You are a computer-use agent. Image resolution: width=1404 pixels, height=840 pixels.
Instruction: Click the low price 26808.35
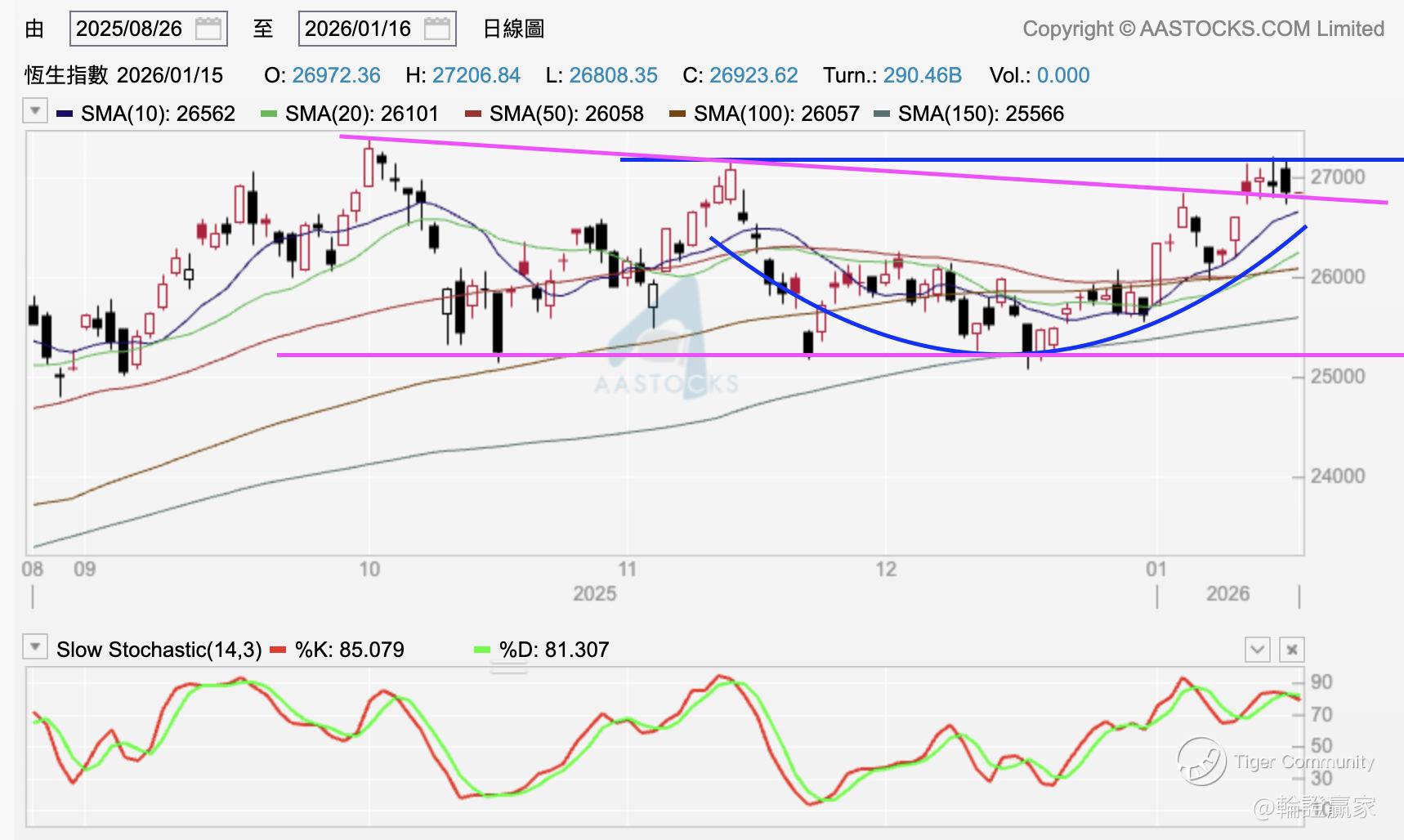pos(613,75)
